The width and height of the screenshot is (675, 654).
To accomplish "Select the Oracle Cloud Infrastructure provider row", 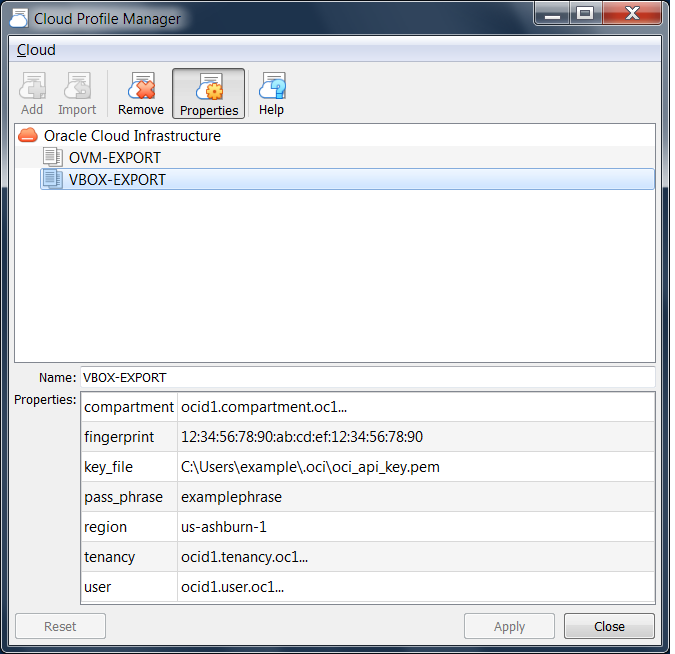I will (335, 136).
